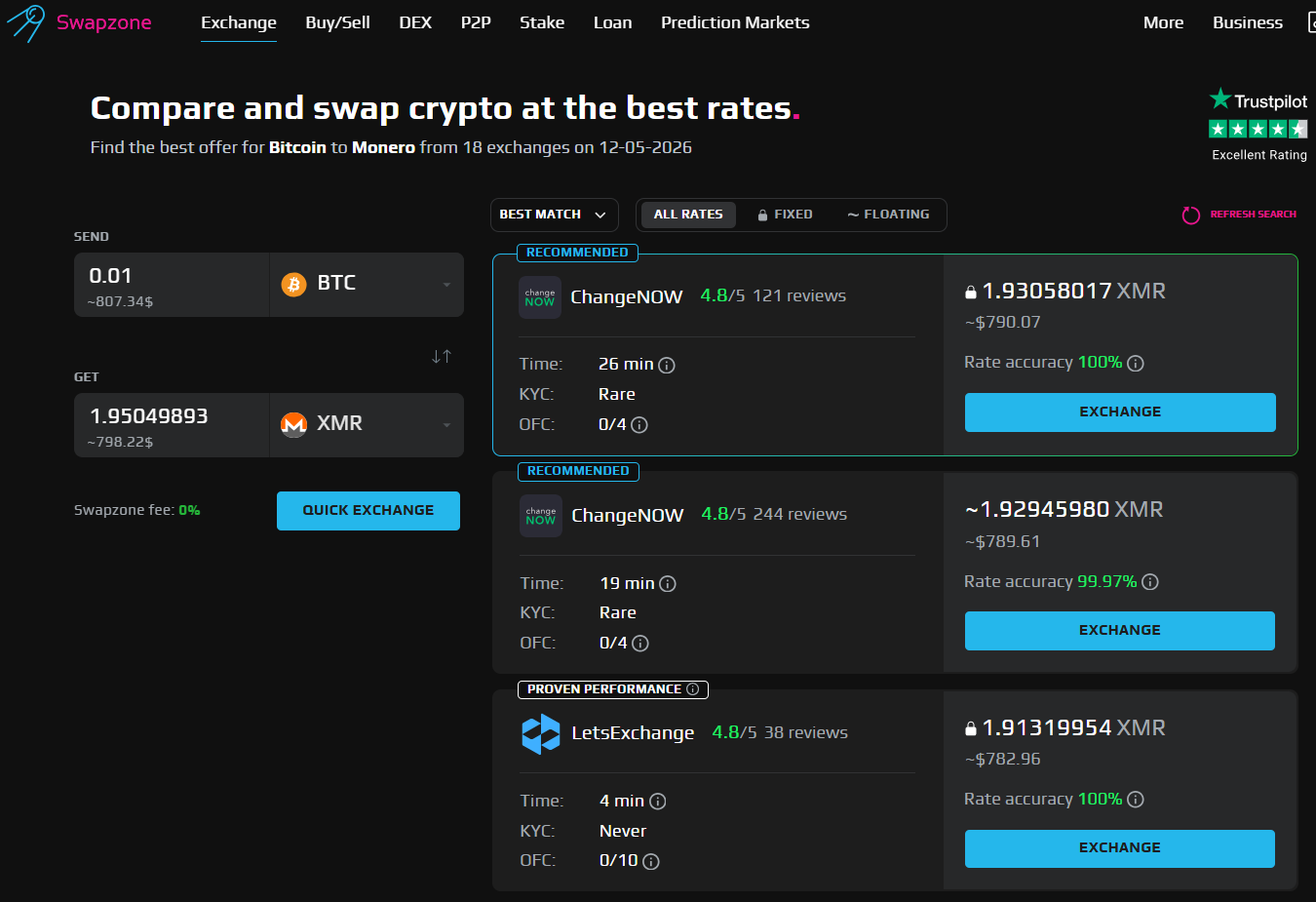
Task: Click the LetsExchange logo
Action: pos(541,733)
